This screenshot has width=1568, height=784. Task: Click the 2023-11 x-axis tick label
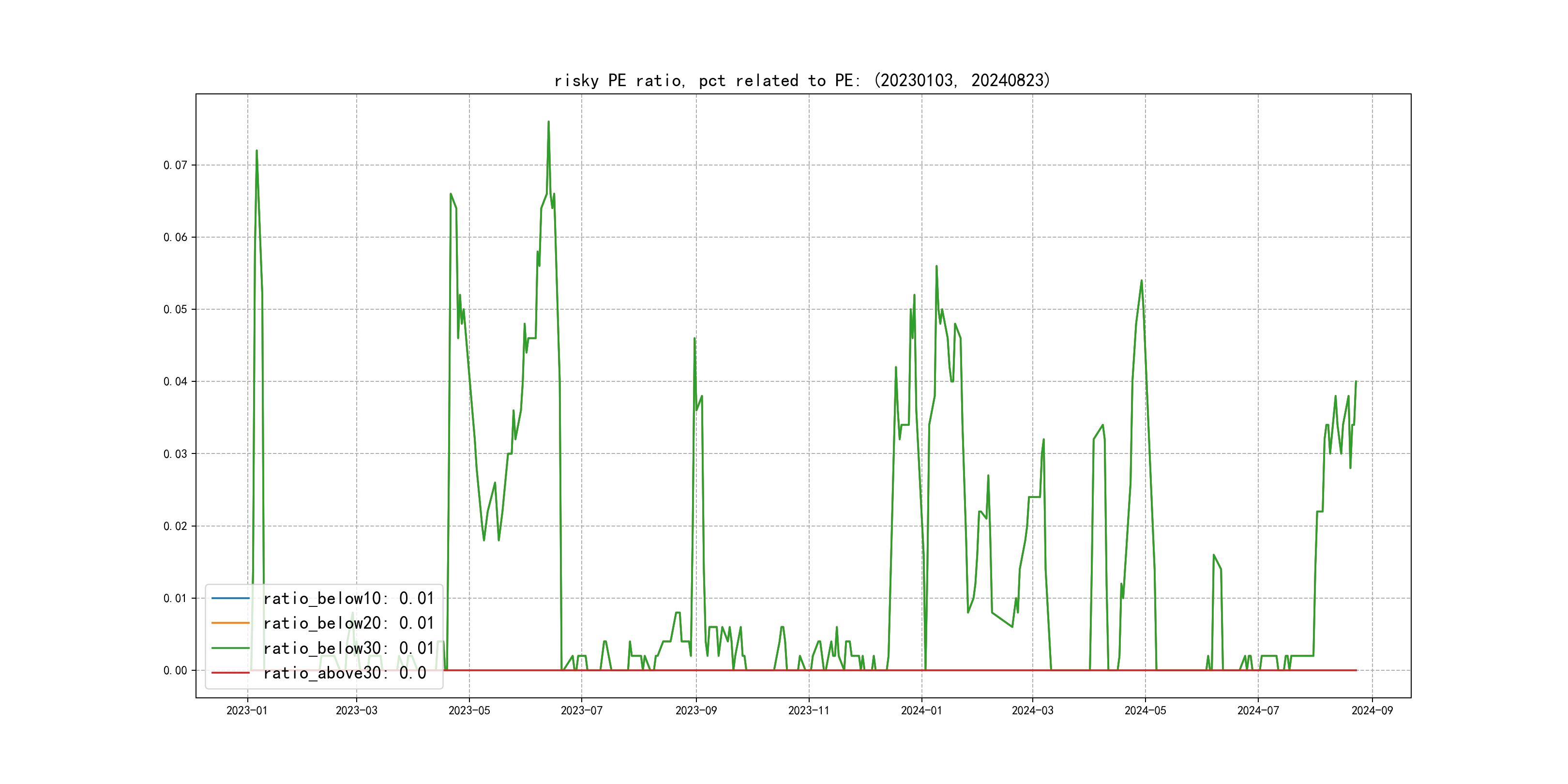pos(809,710)
